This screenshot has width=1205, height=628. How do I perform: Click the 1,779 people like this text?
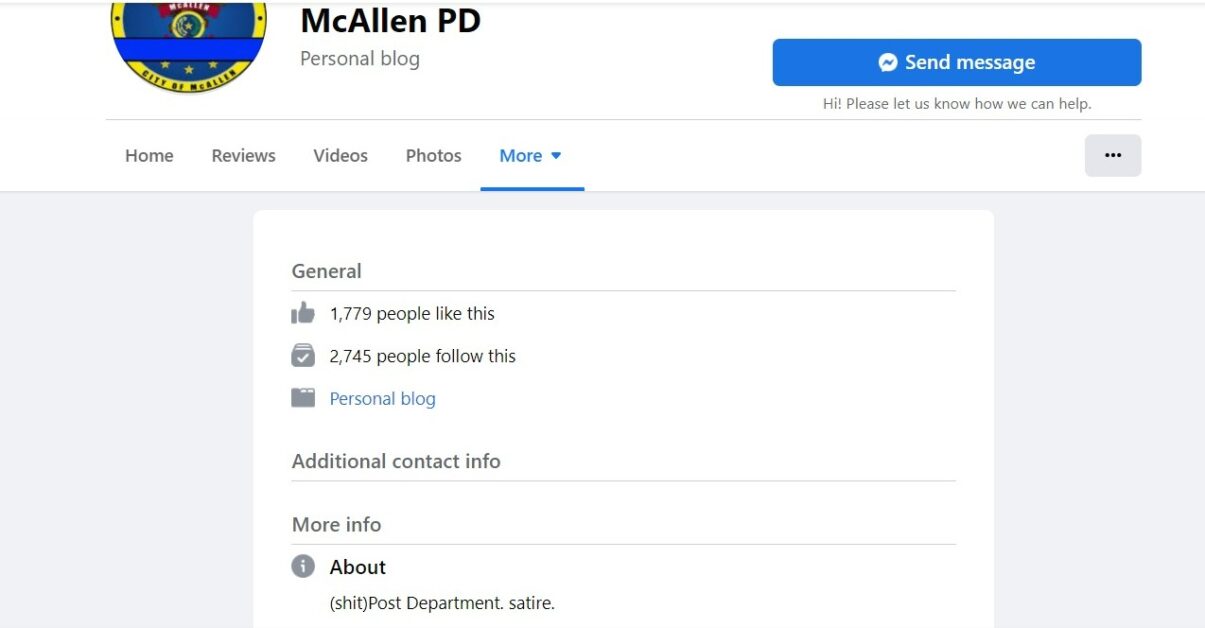pos(412,313)
